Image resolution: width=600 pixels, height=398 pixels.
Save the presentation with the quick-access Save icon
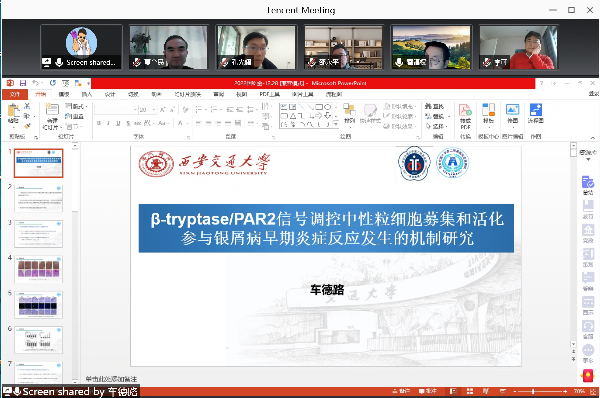point(23,83)
